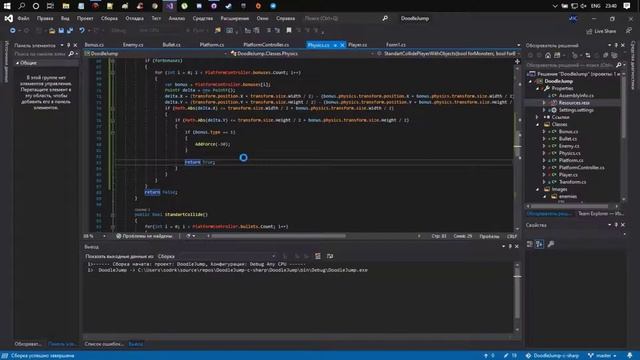
Task: Click the search magnifier in title bar
Action: click(385, 18)
